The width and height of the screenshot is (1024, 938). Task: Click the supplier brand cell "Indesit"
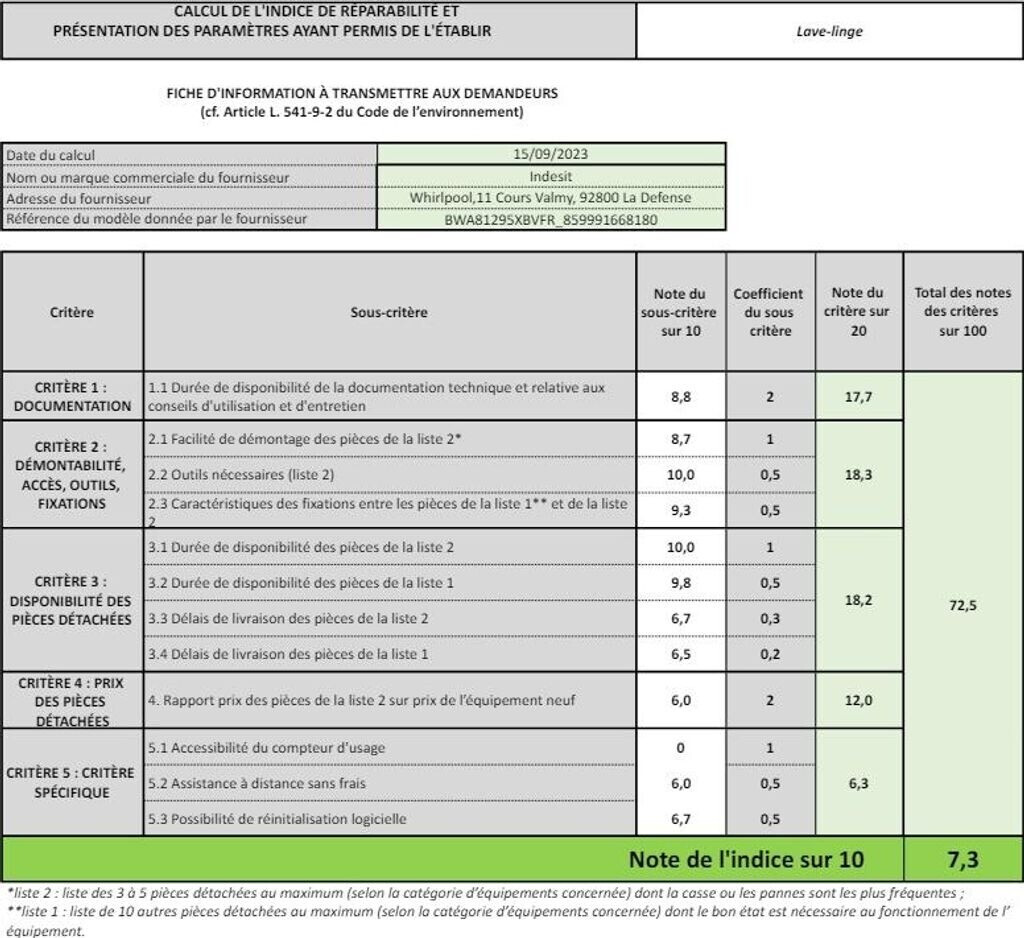[x=551, y=177]
